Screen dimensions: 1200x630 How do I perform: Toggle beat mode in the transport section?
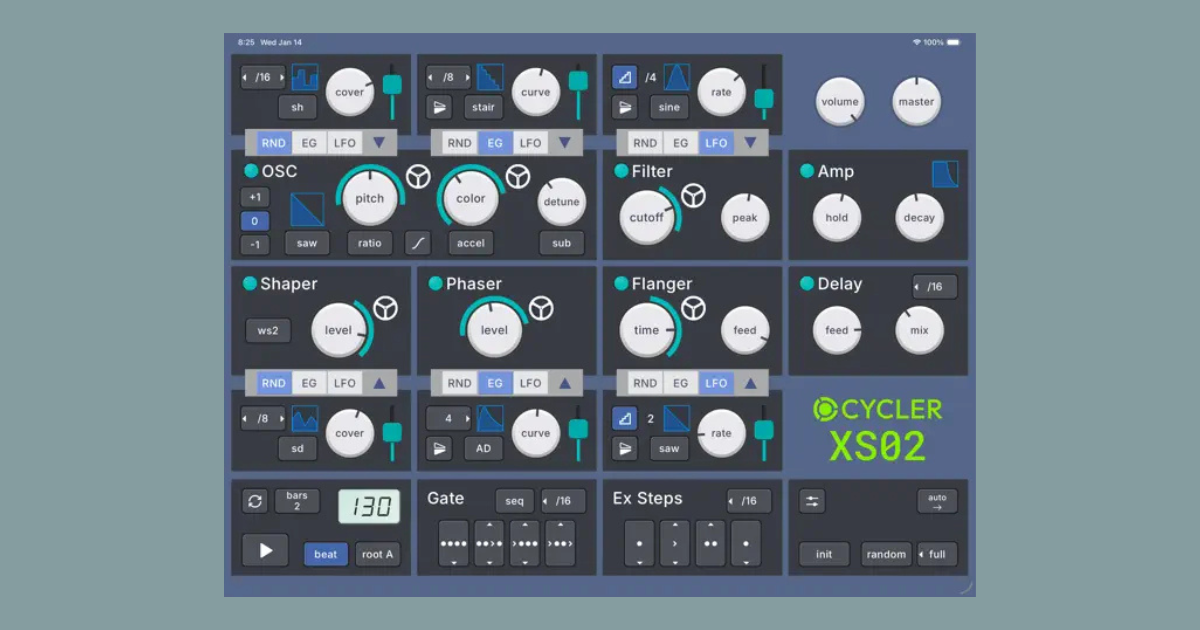point(325,554)
